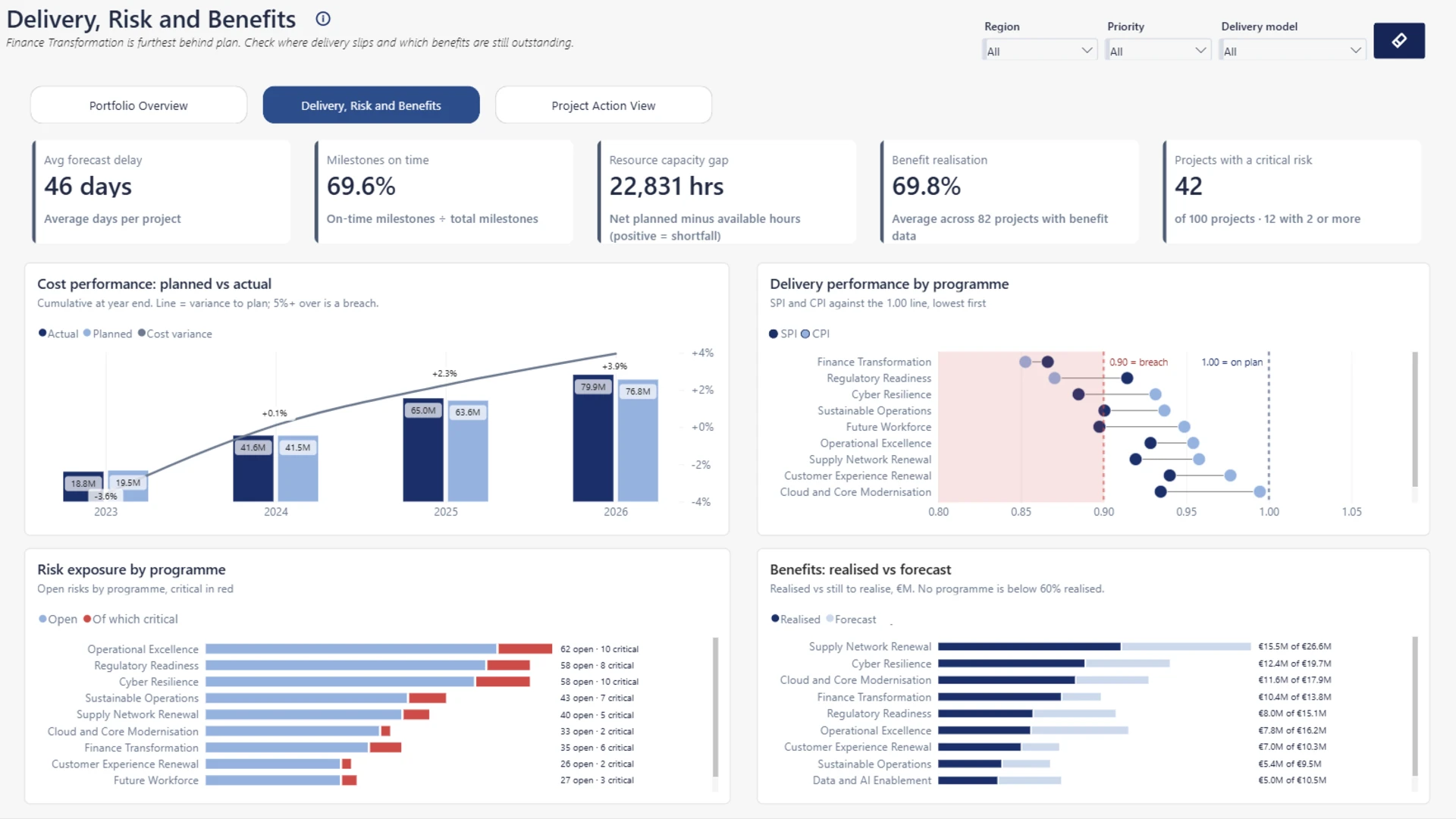Toggle the Cost variance legend marker
Viewport: 1456px width, 819px height.
[142, 333]
